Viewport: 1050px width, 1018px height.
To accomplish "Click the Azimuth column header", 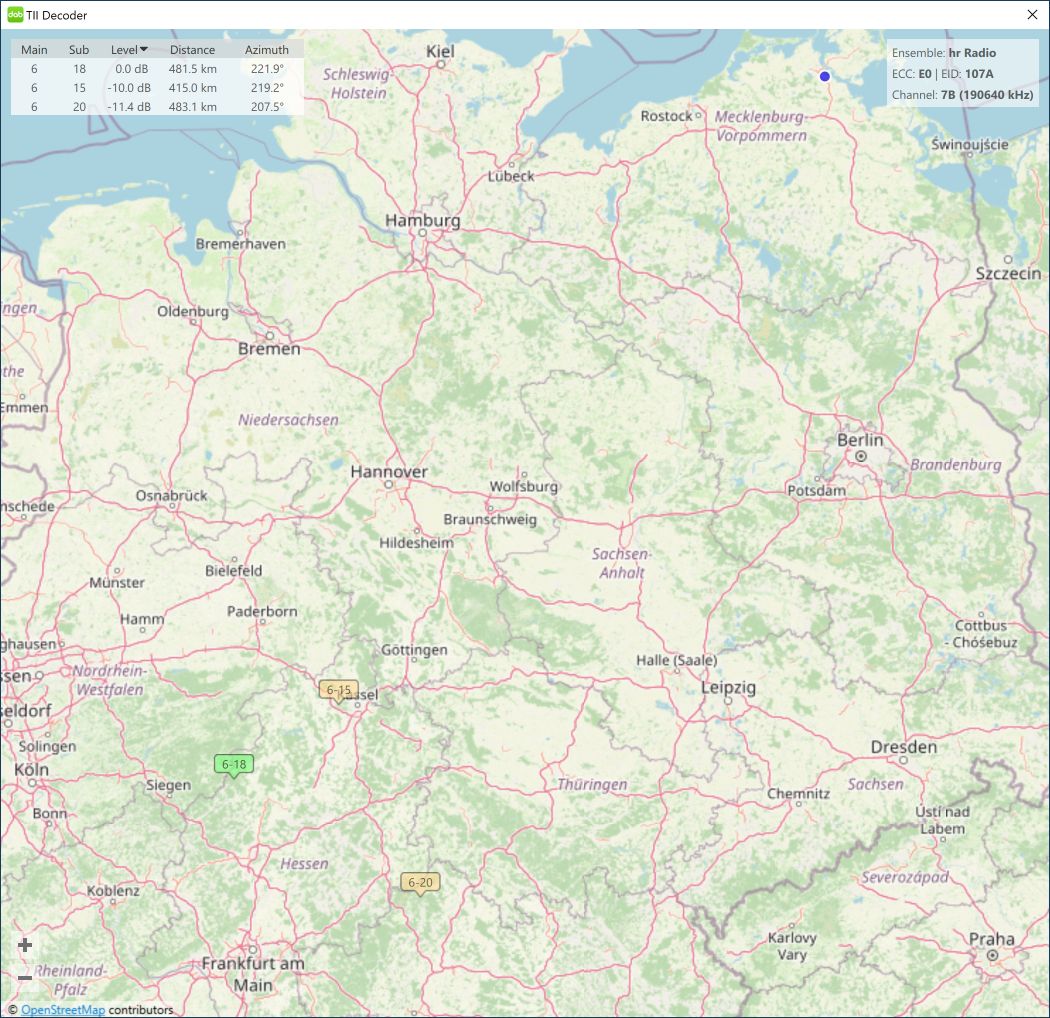I will tap(266, 50).
